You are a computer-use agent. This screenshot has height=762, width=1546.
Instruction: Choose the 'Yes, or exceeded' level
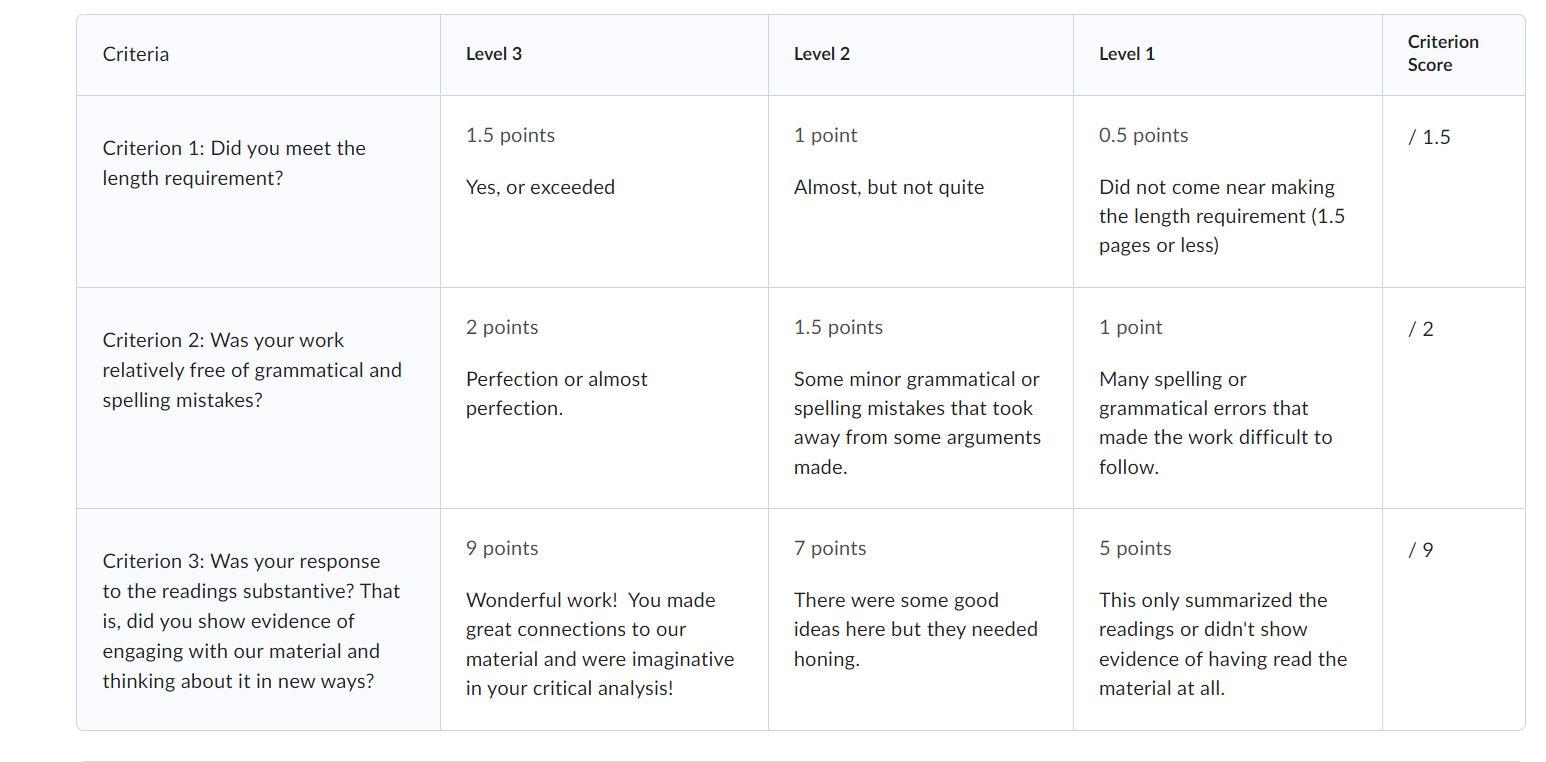[540, 187]
